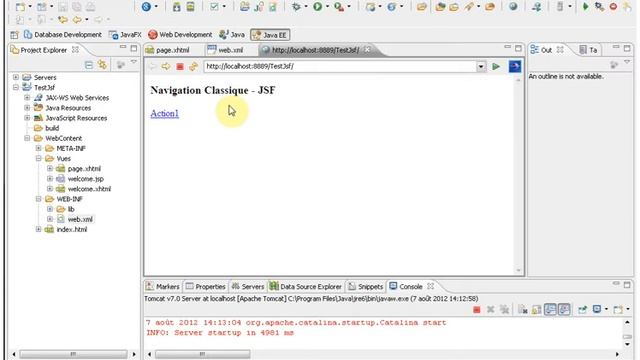Click the Clear Console icon

point(523,310)
